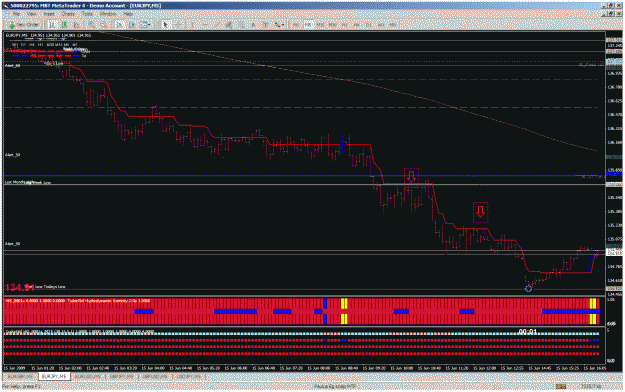Select the equidistant channel tool
This screenshot has width=625, height=392.
pyautogui.click(x=229, y=25)
